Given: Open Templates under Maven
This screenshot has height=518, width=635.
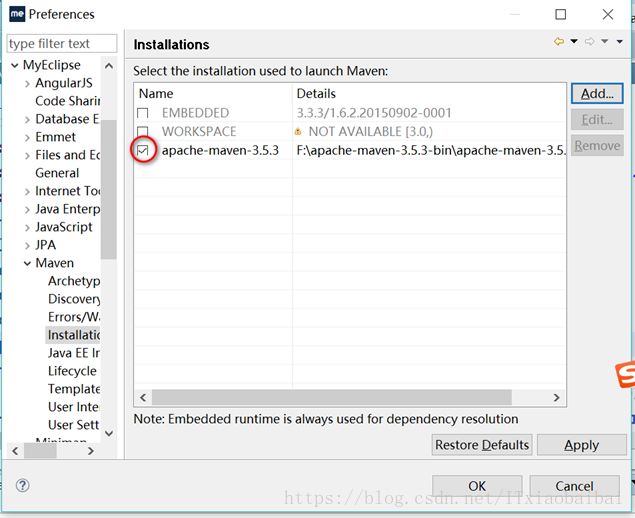Looking at the screenshot, I should pyautogui.click(x=74, y=389).
